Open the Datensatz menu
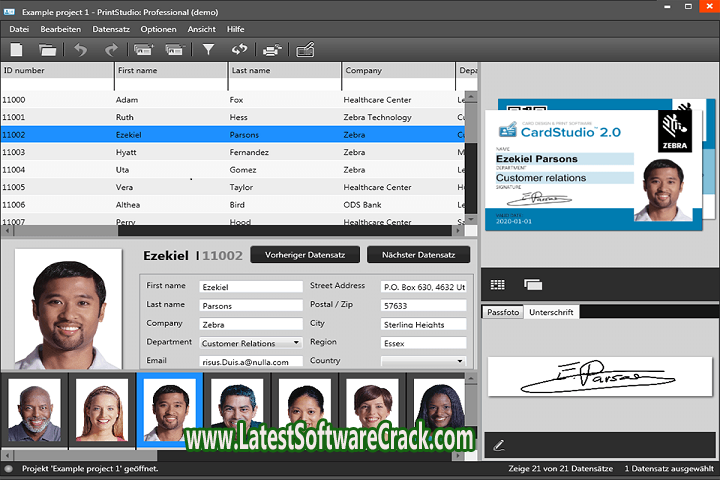720x480 pixels. 111,29
